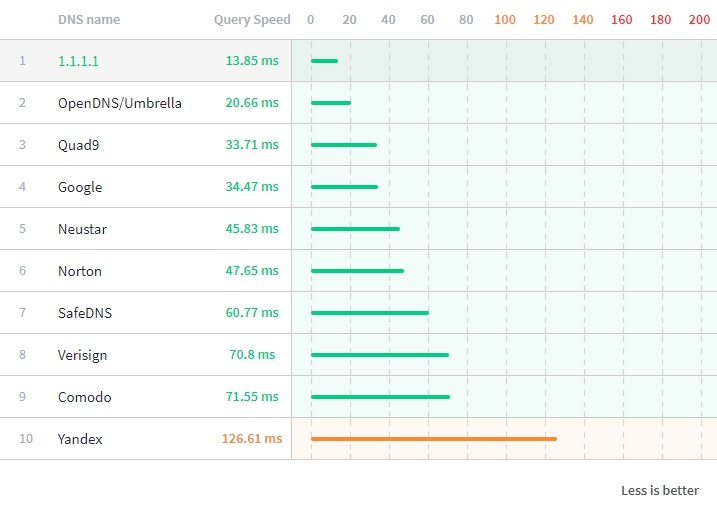This screenshot has height=515, width=717.
Task: Click the Neustar DNS name
Action: (82, 229)
